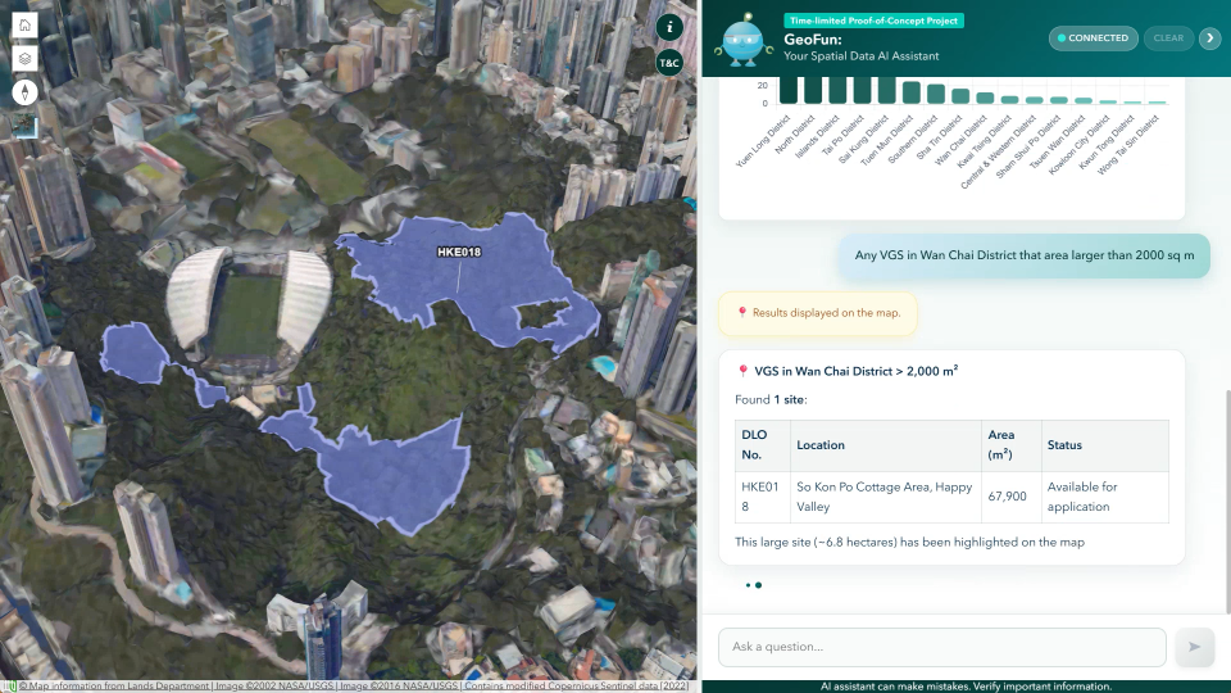Click the "Area (m²)" column header
Image resolution: width=1231 pixels, height=693 pixels.
coord(1011,445)
